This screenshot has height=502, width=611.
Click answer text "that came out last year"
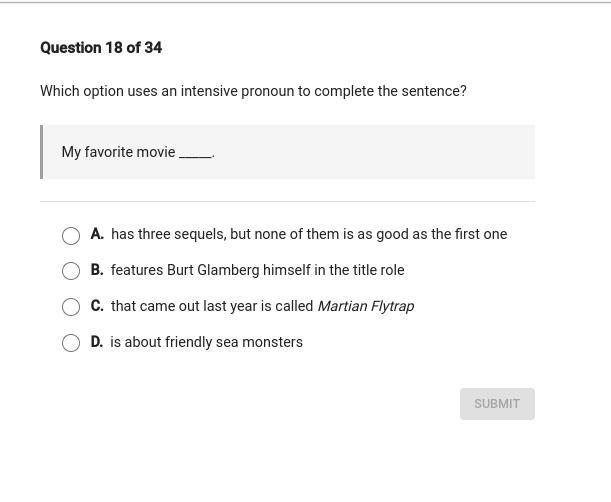tap(212, 306)
